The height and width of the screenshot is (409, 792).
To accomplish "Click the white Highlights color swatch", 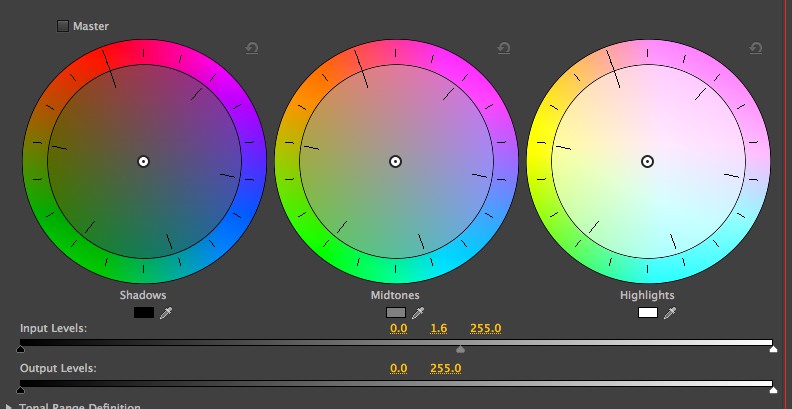I will 648,313.
